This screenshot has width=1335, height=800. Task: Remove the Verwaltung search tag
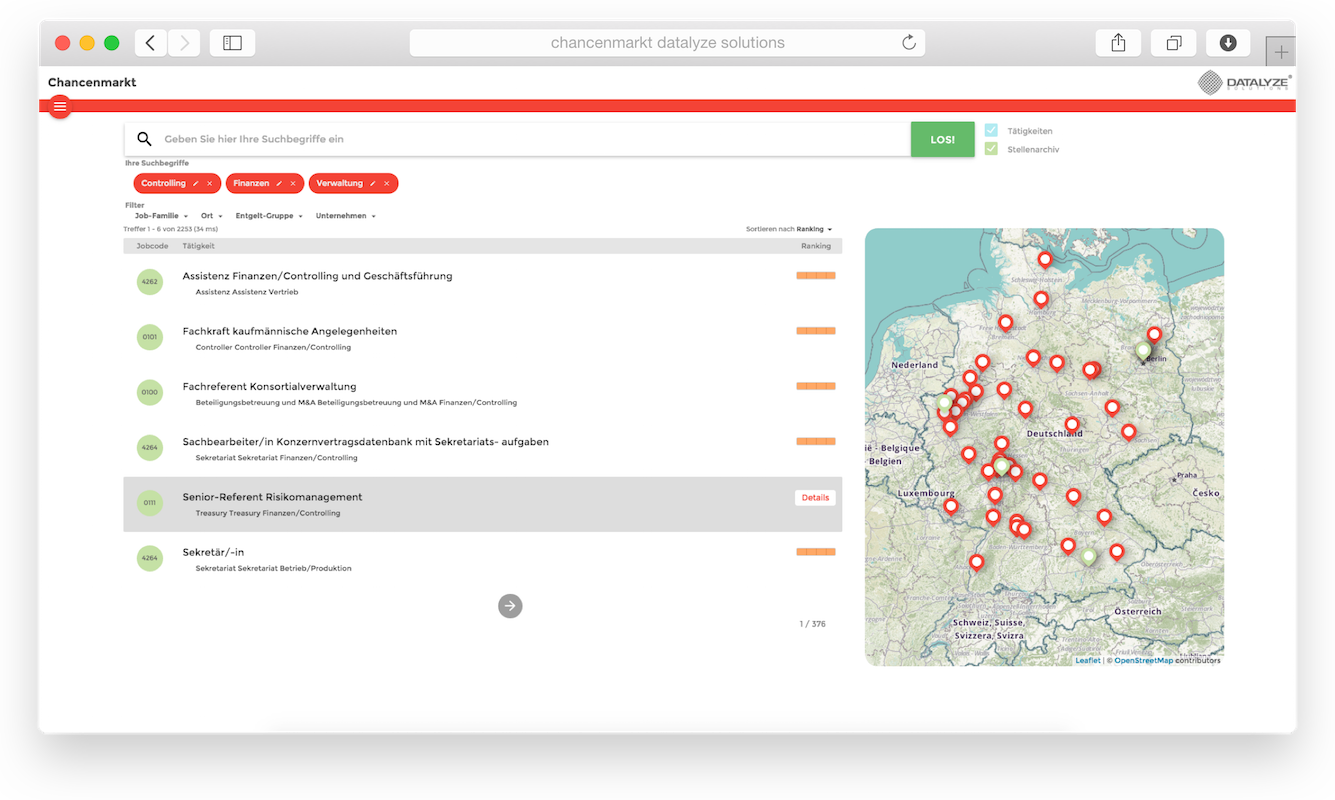(x=386, y=184)
